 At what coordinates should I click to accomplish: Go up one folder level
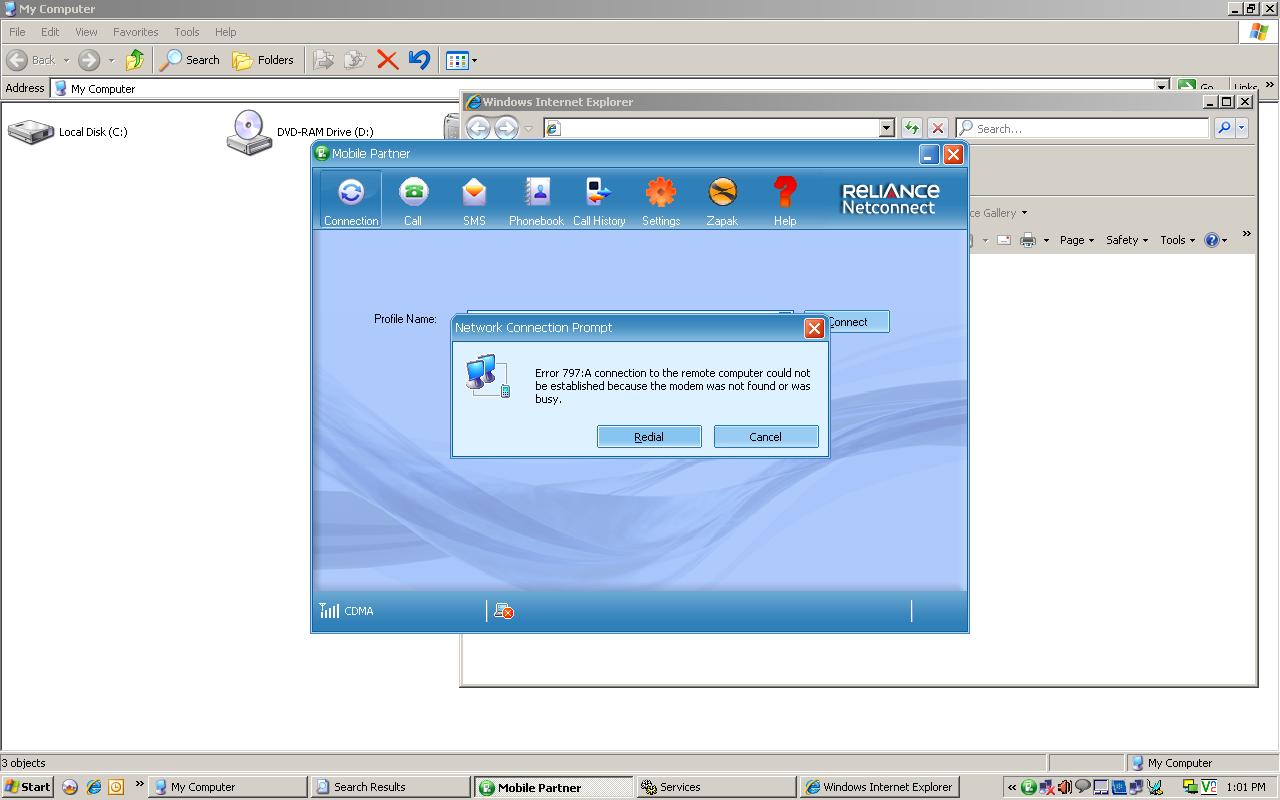(x=135, y=60)
